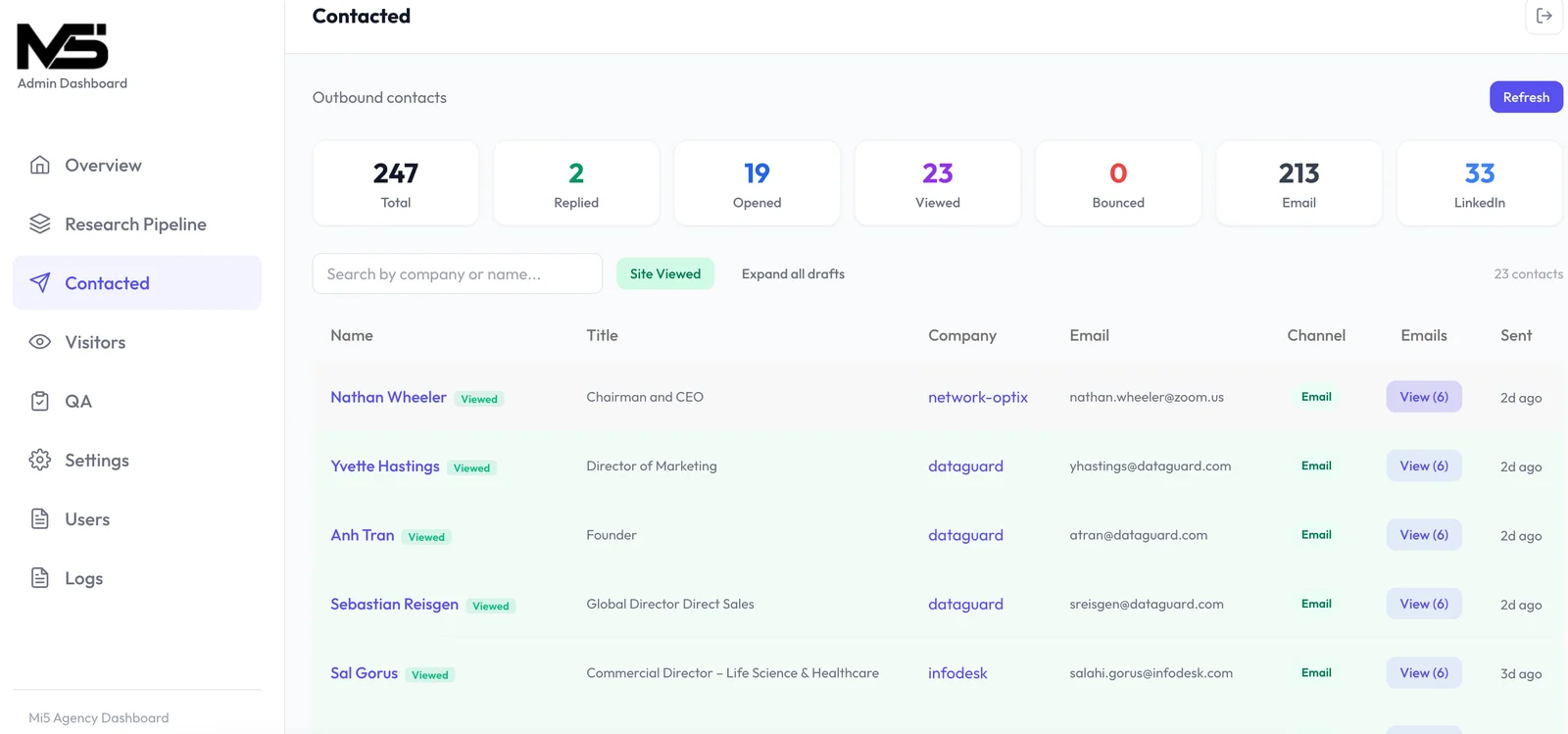The height and width of the screenshot is (734, 1568).
Task: Click View (6) for Anh Tran
Action: pos(1424,535)
